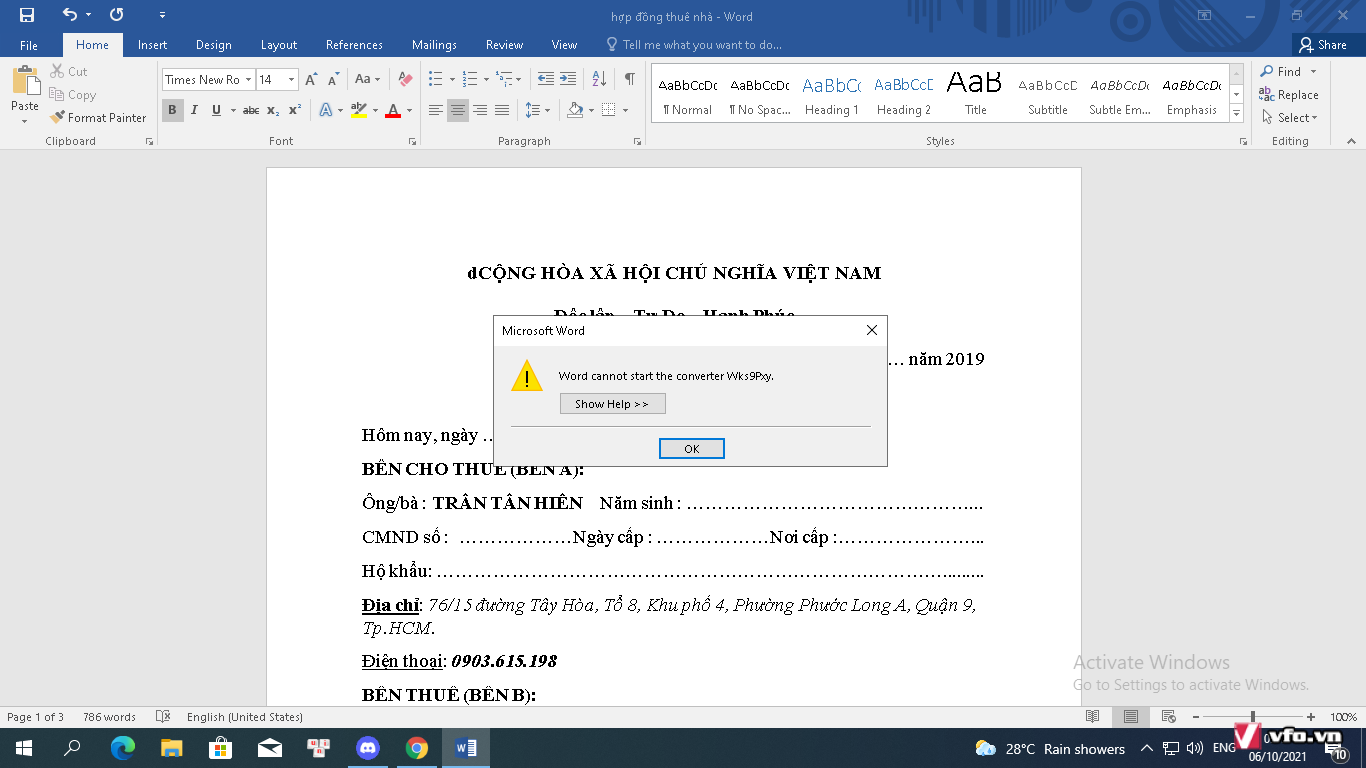Expand the Styles gallery More arrow
The image size is (1366, 768).
pos(1237,114)
